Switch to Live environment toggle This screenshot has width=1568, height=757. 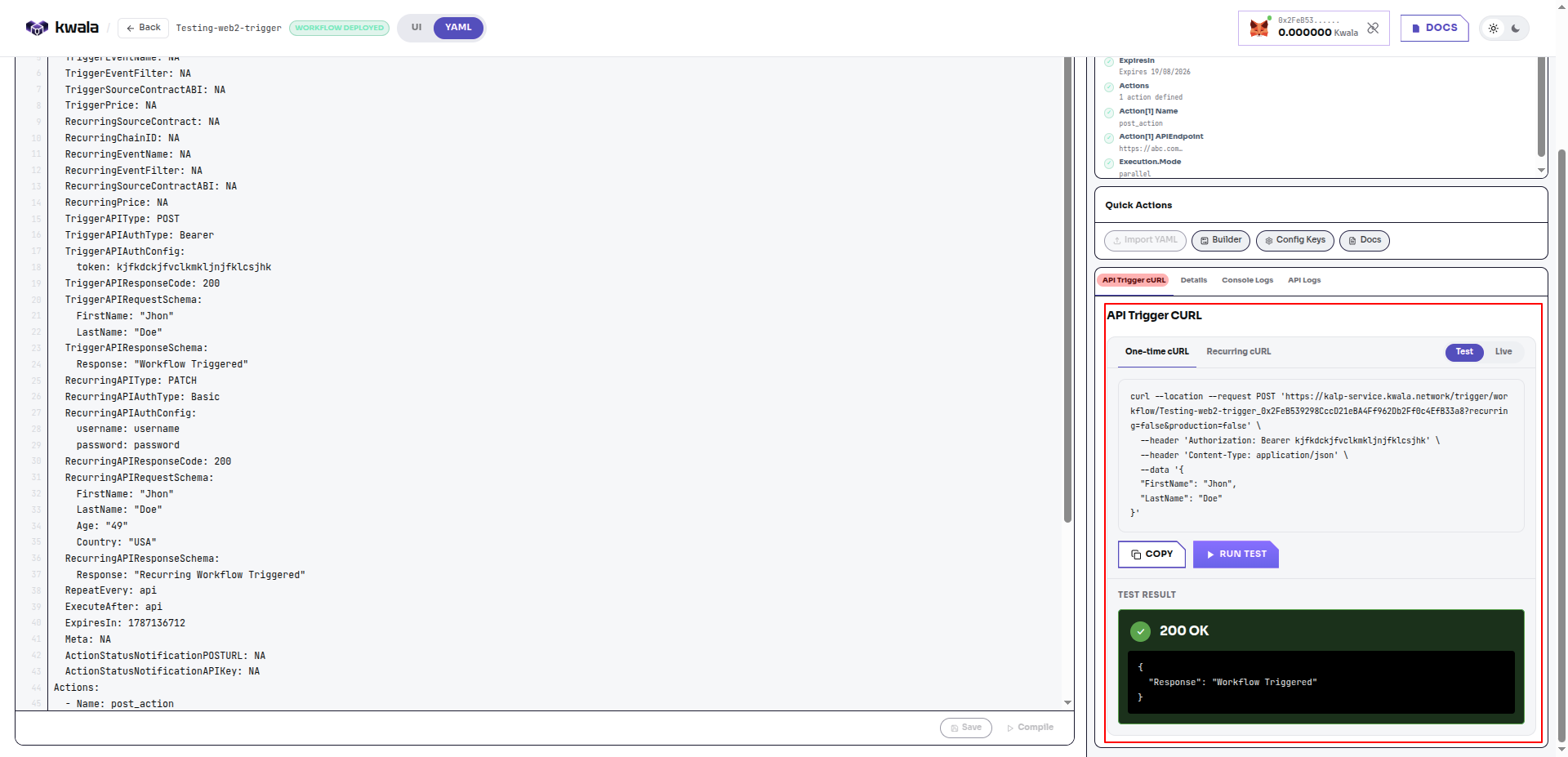coord(1503,352)
